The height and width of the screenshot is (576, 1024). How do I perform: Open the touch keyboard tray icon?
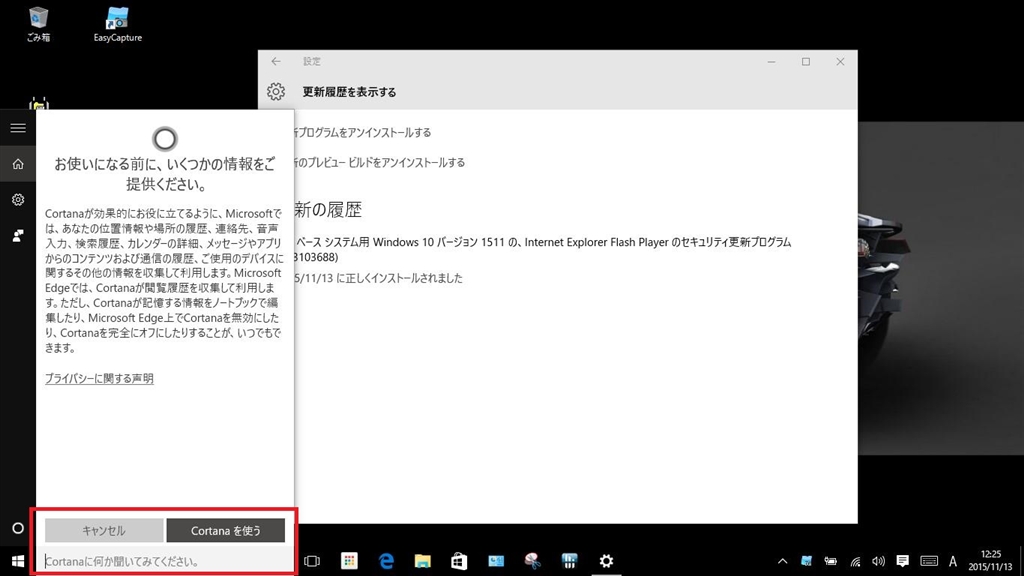click(x=929, y=561)
